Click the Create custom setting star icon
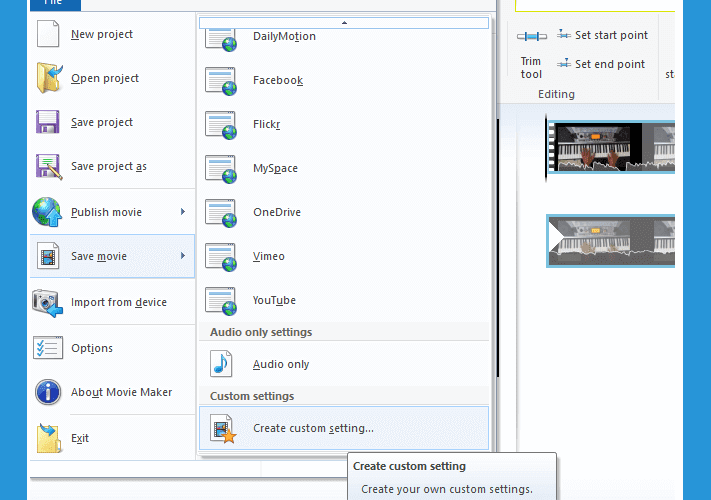 pos(223,428)
